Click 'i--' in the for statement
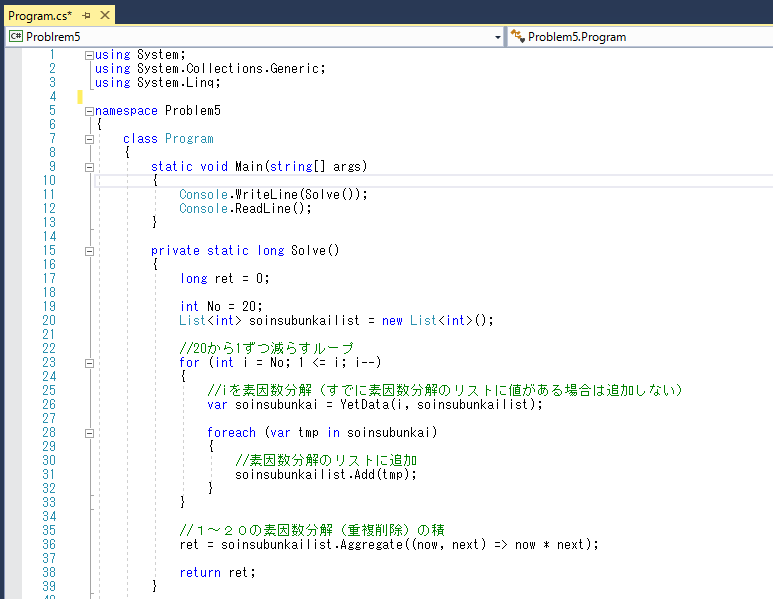This screenshot has width=773, height=599. point(365,362)
